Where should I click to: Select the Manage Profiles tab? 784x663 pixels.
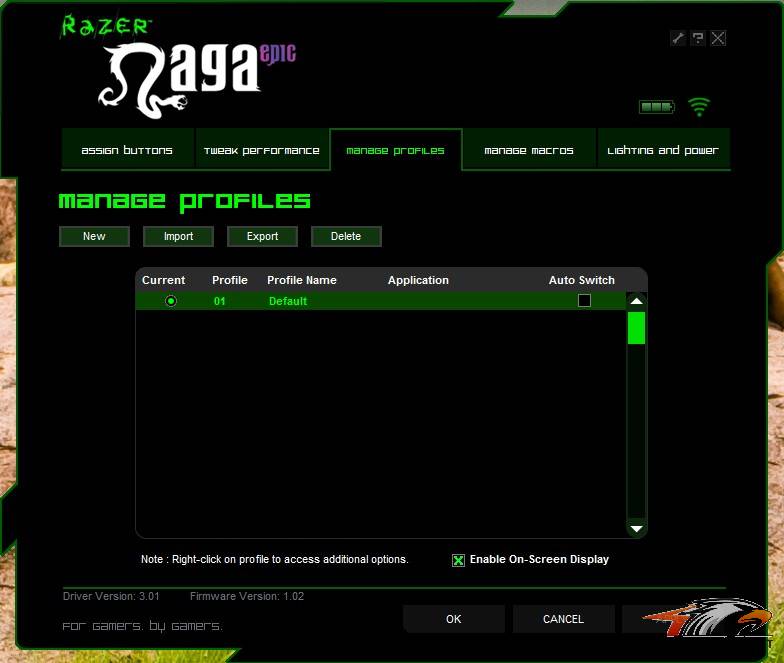click(396, 150)
